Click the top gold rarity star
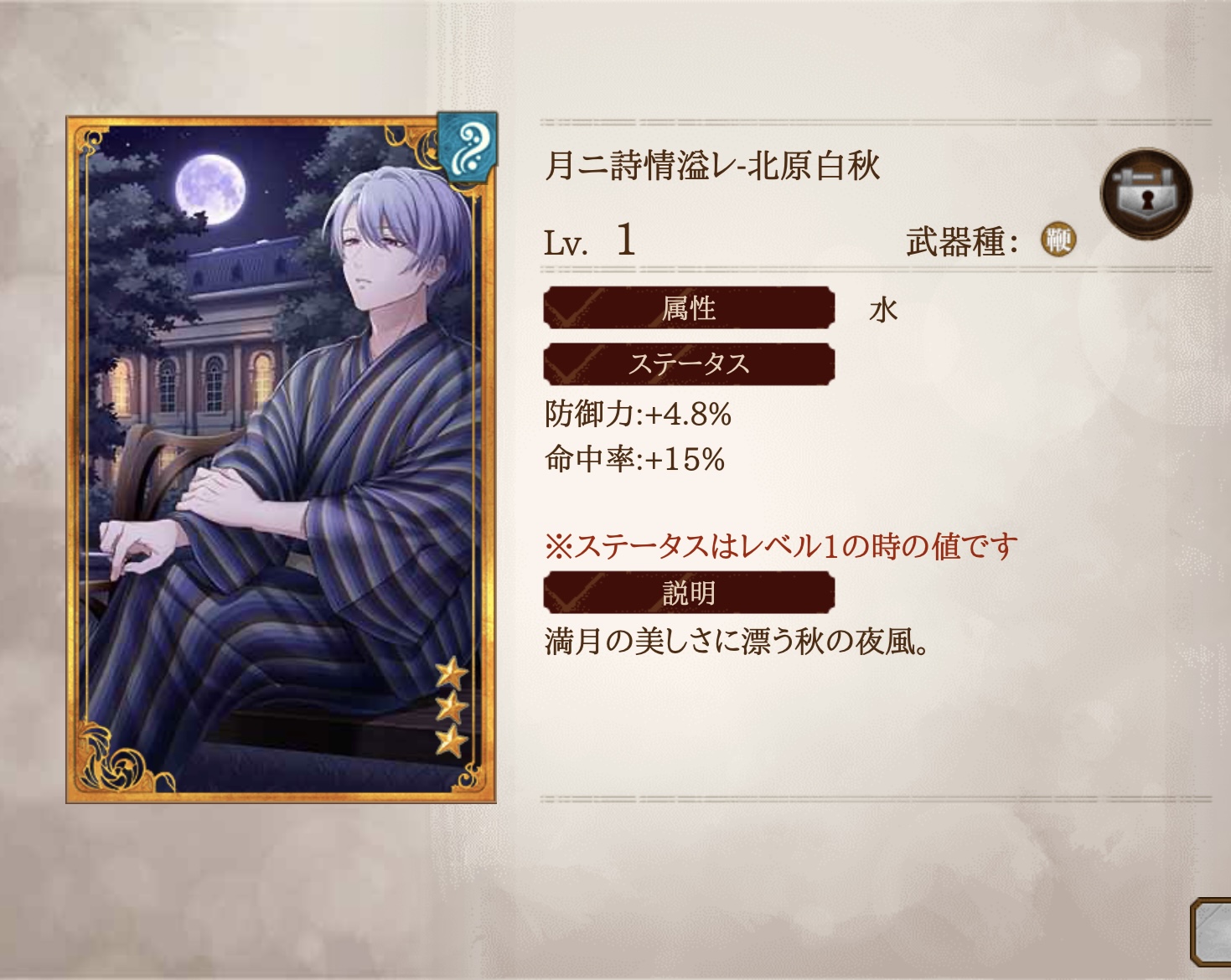The image size is (1231, 980). point(452,673)
